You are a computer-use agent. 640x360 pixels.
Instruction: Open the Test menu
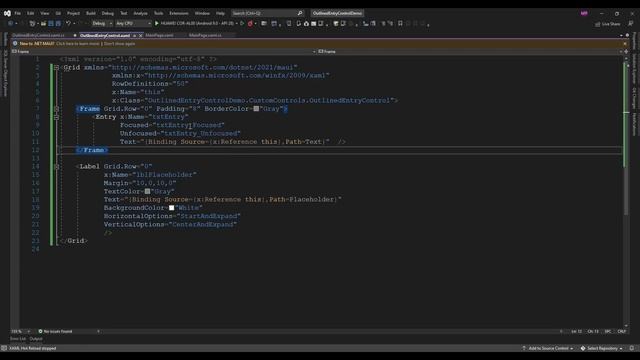click(124, 13)
